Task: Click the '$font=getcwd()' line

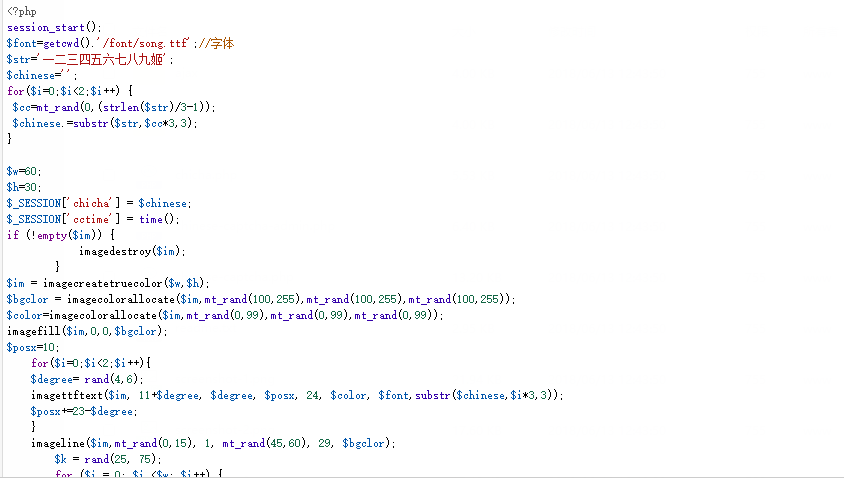Action: coord(121,43)
